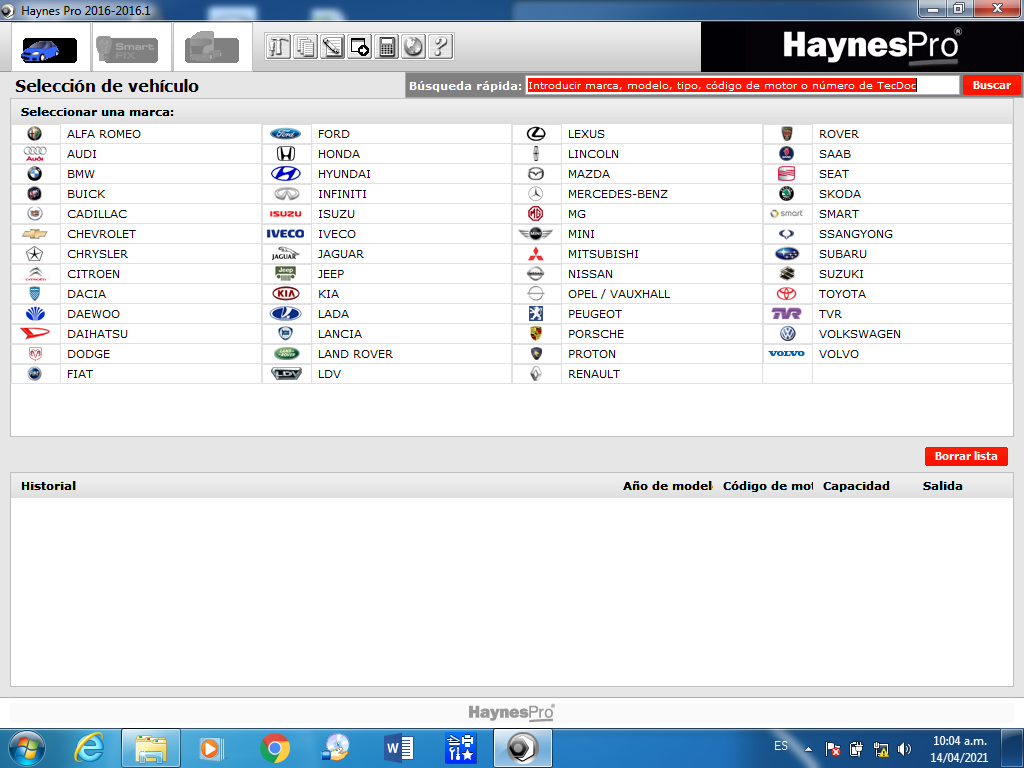
Task: Click the hammer tools toolbar icon
Action: [x=278, y=46]
